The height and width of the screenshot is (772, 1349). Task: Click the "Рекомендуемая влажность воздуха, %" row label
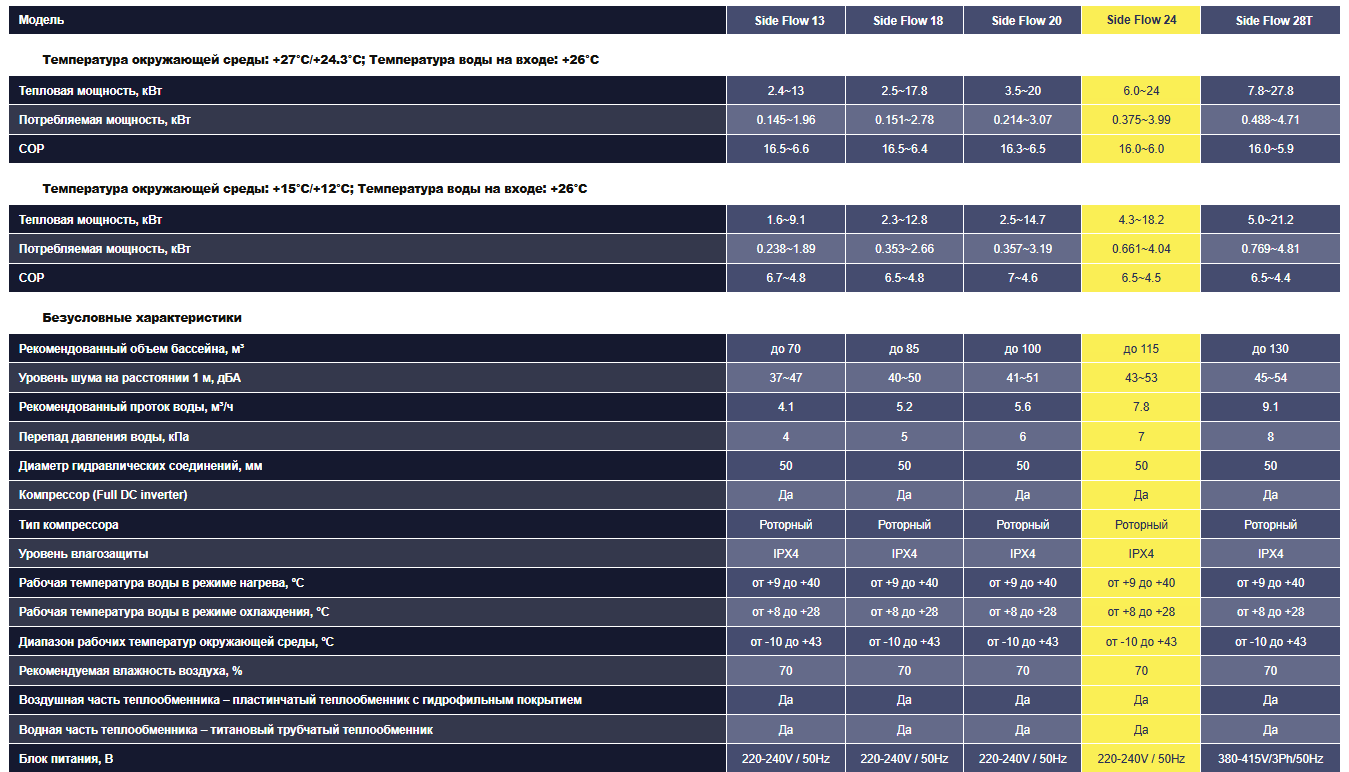pyautogui.click(x=129, y=671)
